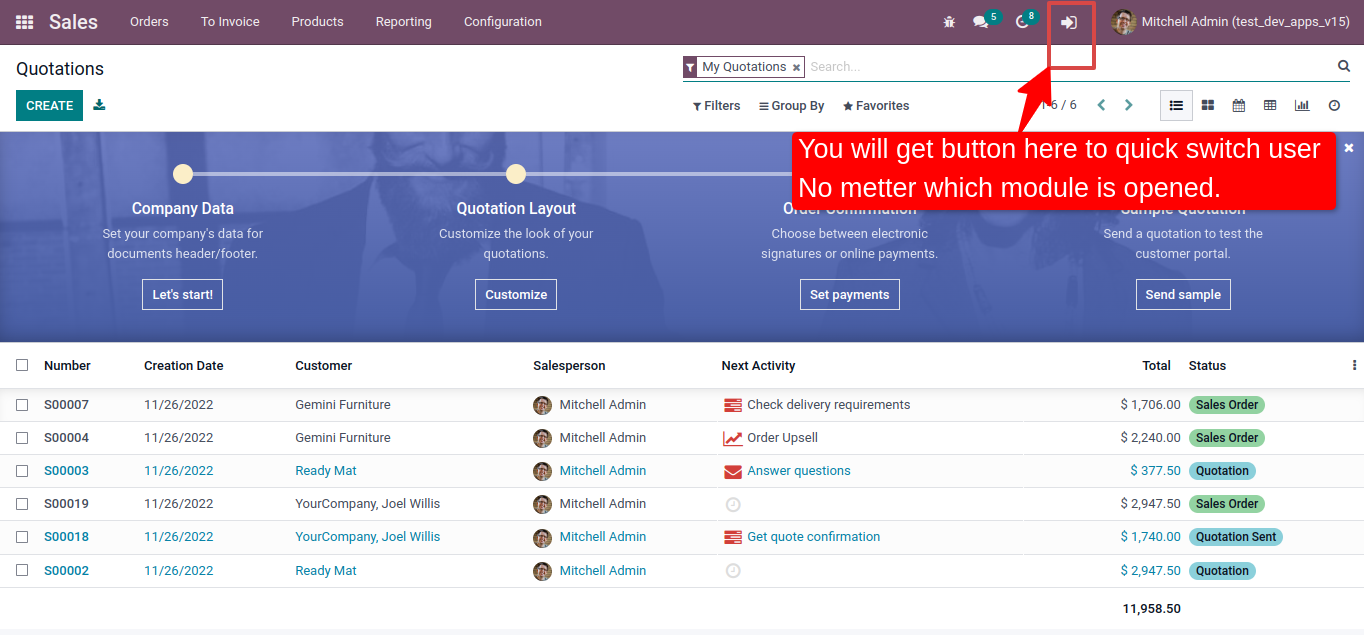Viewport: 1364px width, 635px height.
Task: Open the debug bug icon menu
Action: tap(949, 22)
